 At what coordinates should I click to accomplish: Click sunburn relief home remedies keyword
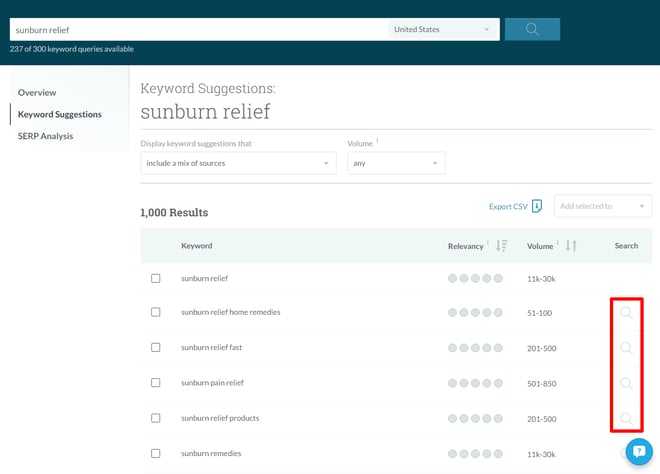(231, 312)
